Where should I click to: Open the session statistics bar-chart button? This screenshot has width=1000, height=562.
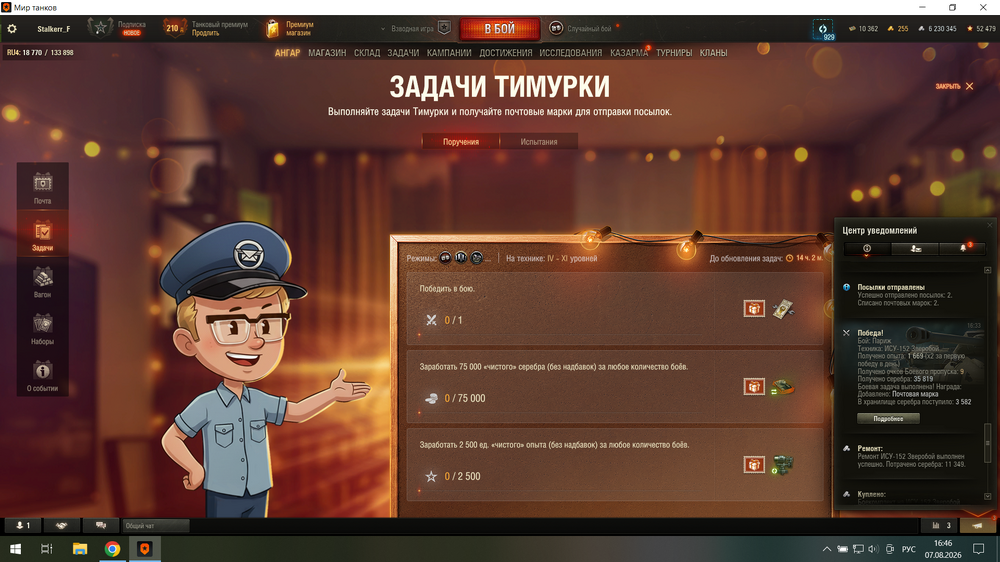pyautogui.click(x=941, y=526)
